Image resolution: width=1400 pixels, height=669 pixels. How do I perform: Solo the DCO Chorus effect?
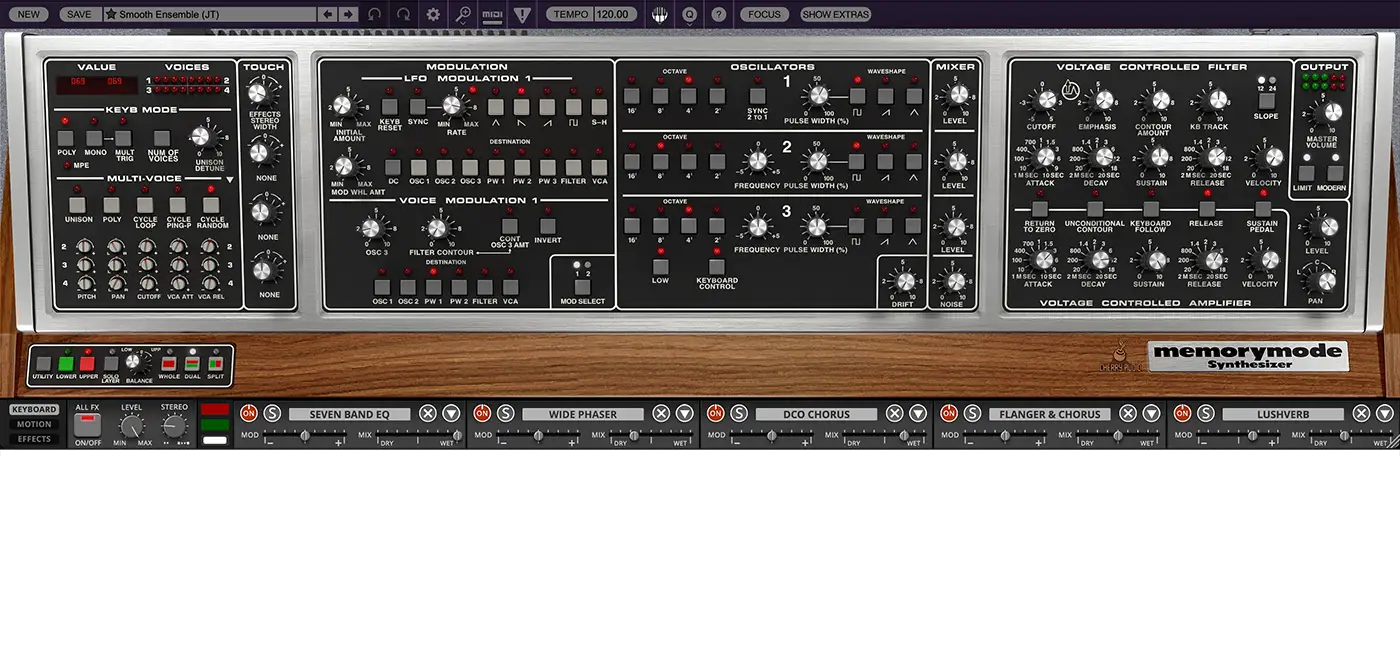point(738,413)
